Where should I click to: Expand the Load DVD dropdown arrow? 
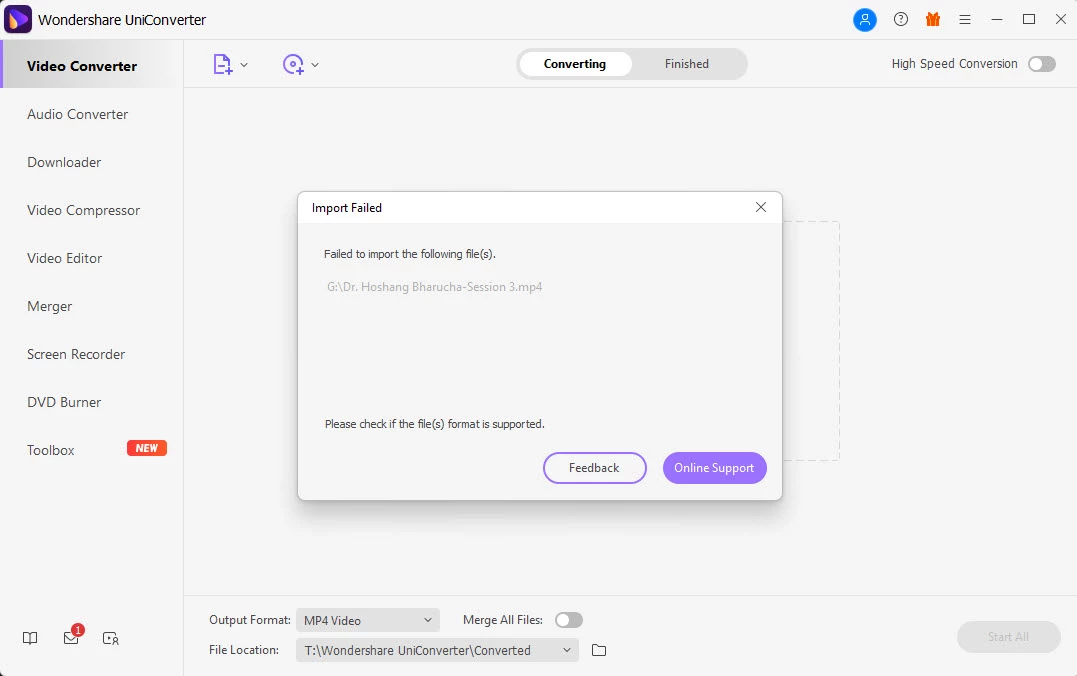tap(315, 65)
